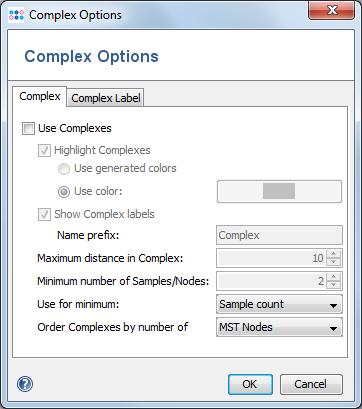
Task: Click the Complex Options app icon in title bar
Action: tap(16, 15)
